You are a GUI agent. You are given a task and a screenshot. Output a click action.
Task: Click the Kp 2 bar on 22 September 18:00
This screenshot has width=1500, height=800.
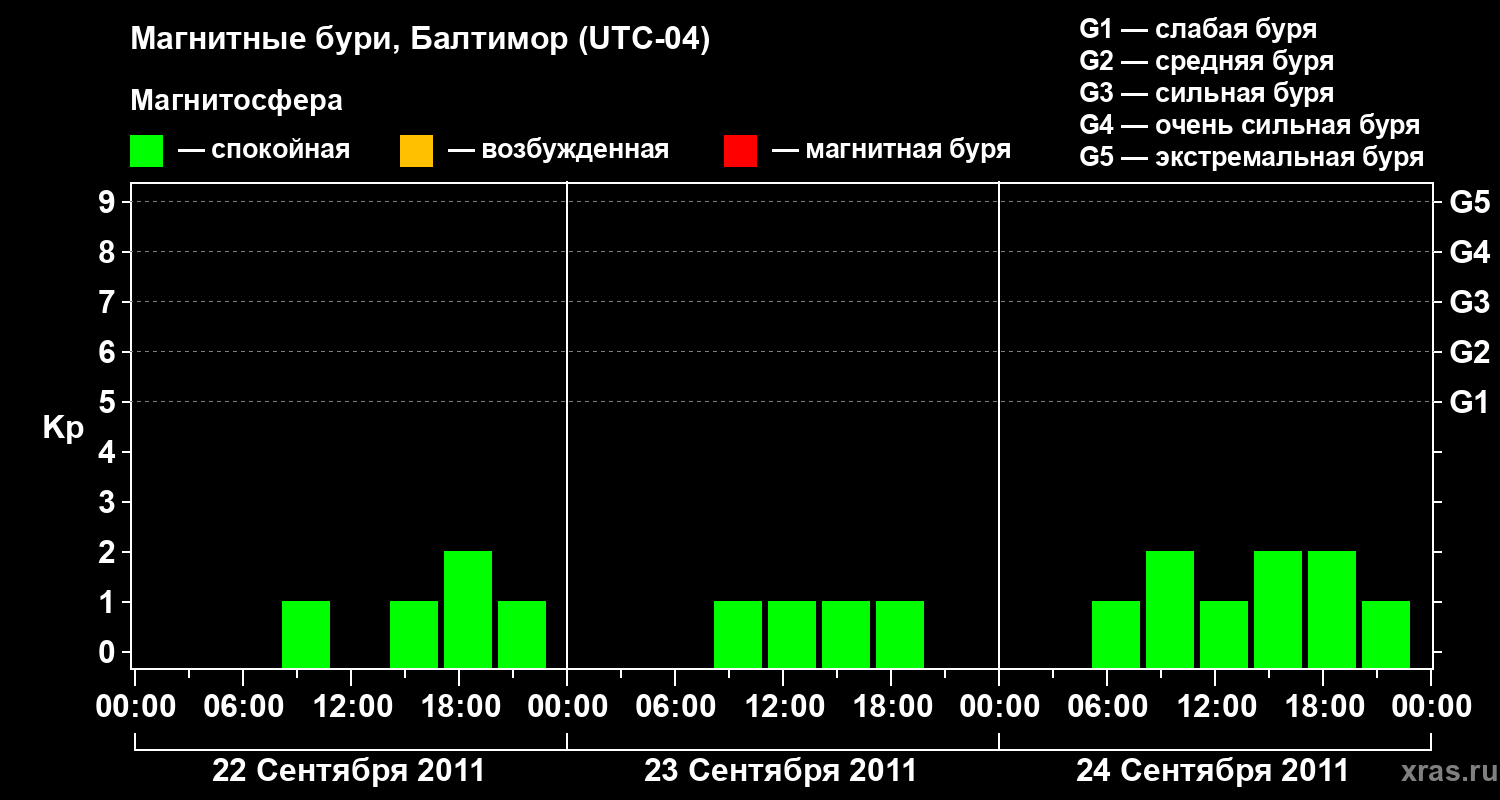pos(468,609)
